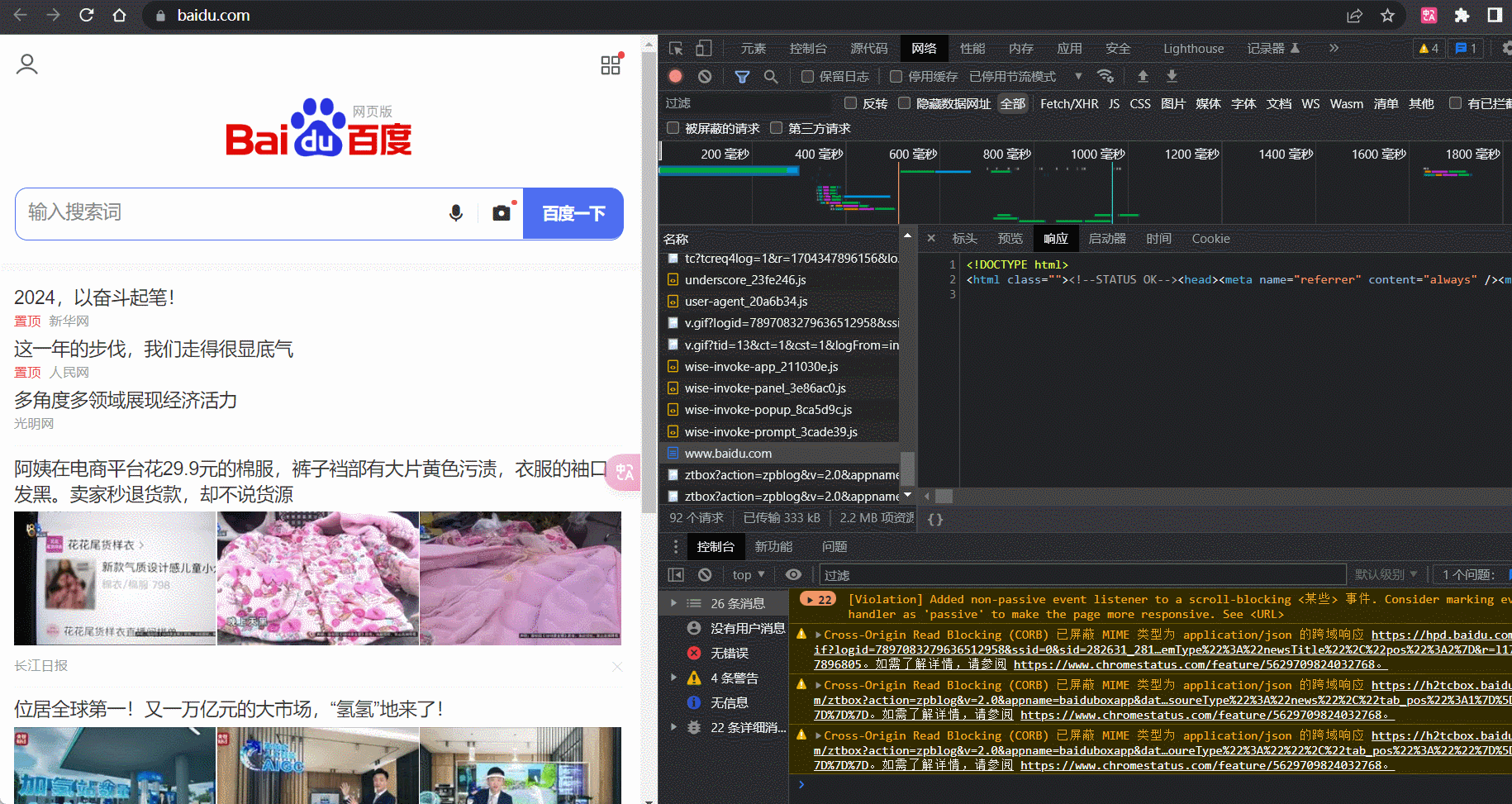Viewport: 1512px width, 804px height.
Task: Click Baidu's voice search microphone icon
Action: 456,212
